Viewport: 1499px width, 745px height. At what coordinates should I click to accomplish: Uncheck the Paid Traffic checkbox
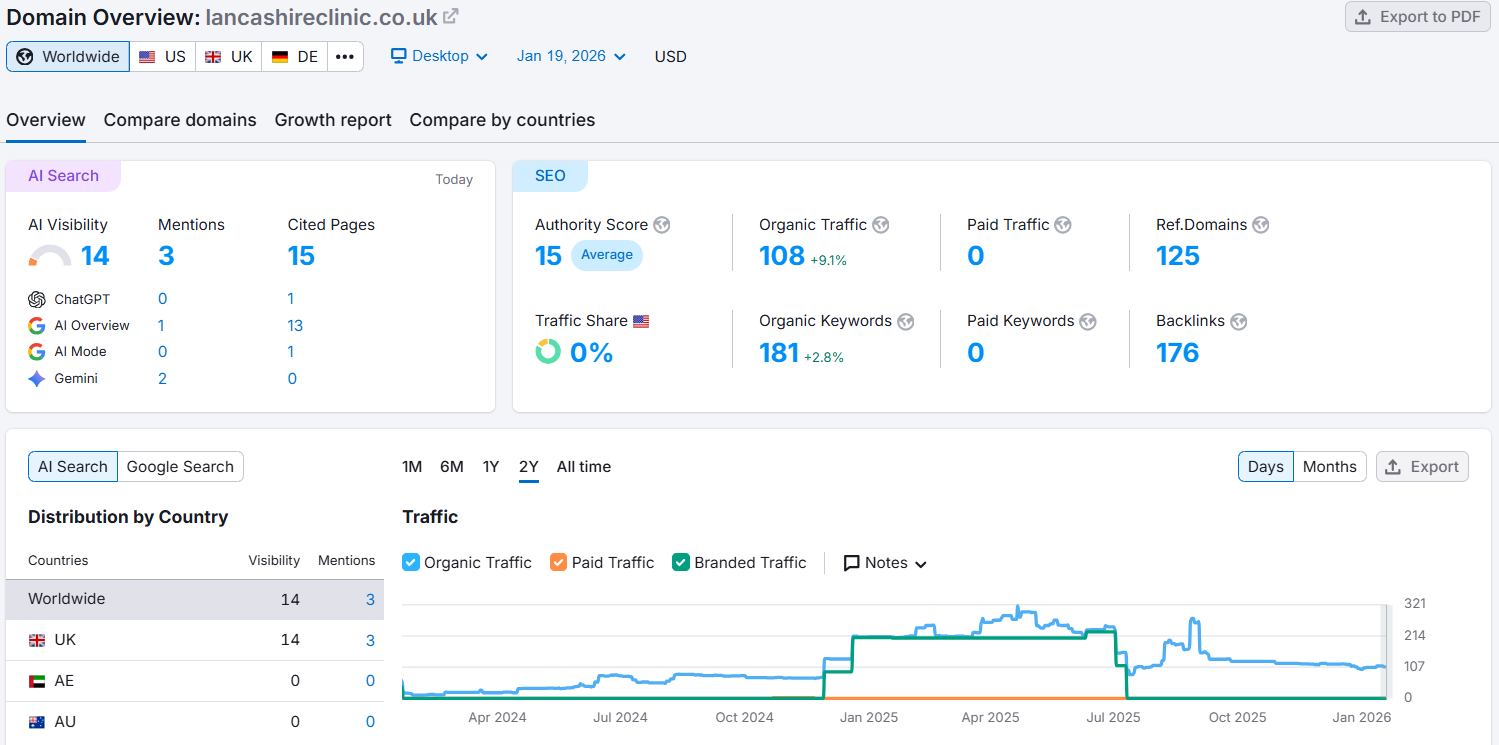point(558,562)
